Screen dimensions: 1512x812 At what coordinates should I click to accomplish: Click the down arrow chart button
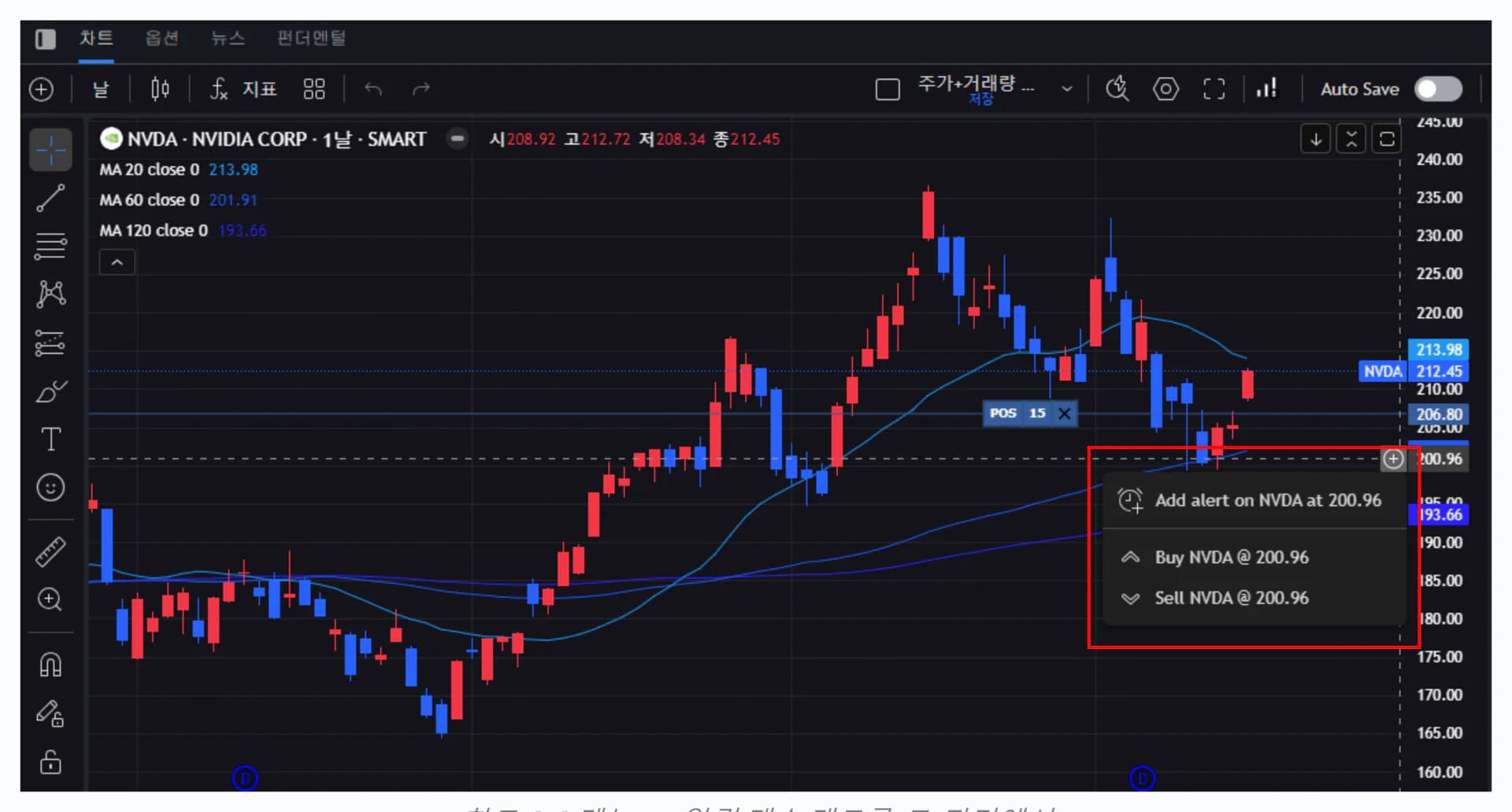click(1315, 139)
